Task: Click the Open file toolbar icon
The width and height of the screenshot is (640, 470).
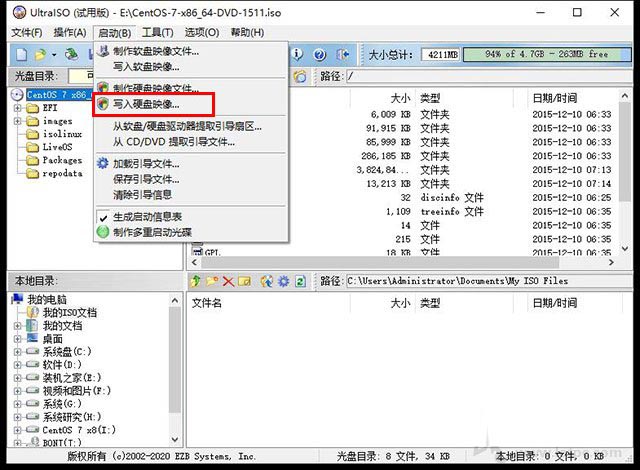Action: (40, 55)
